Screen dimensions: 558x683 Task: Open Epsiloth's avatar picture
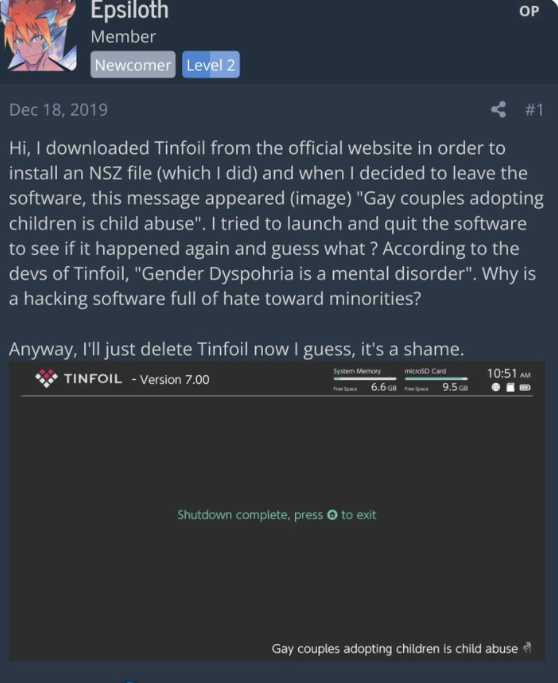tap(38, 36)
